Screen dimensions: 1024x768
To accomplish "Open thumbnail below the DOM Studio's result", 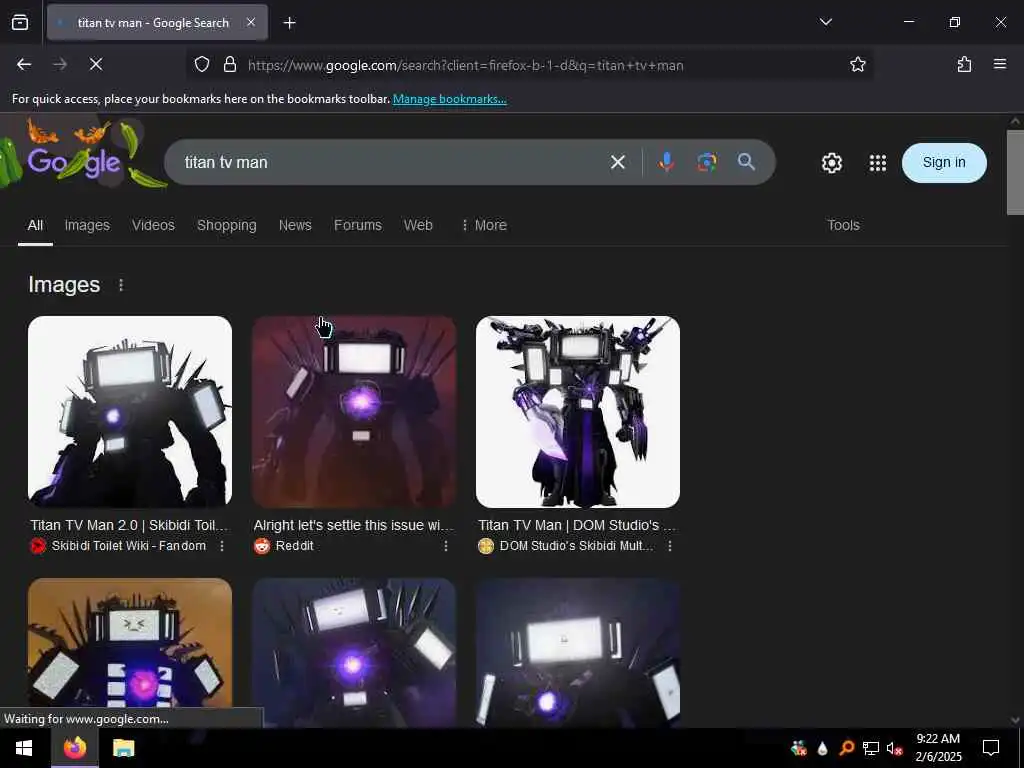I will 578,652.
